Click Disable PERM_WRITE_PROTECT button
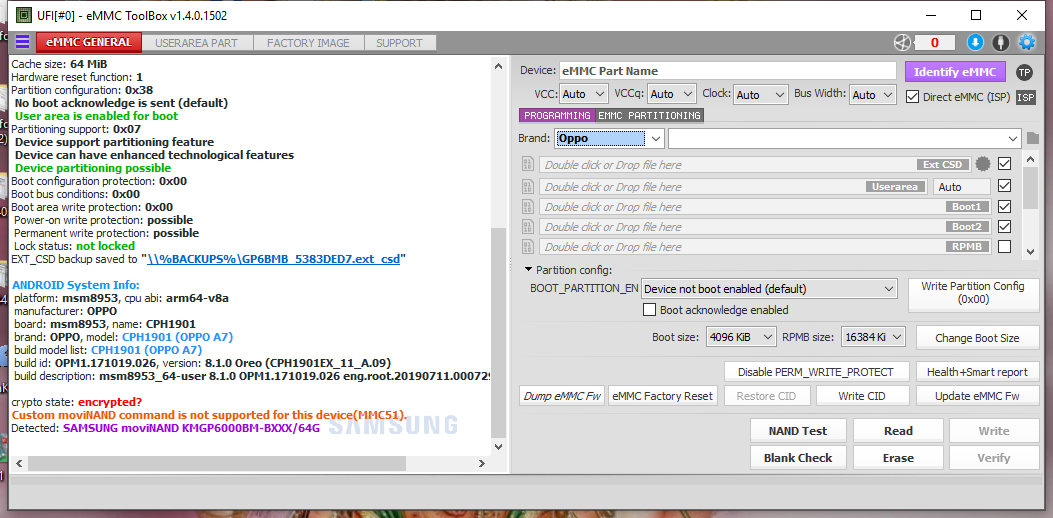 coord(816,372)
